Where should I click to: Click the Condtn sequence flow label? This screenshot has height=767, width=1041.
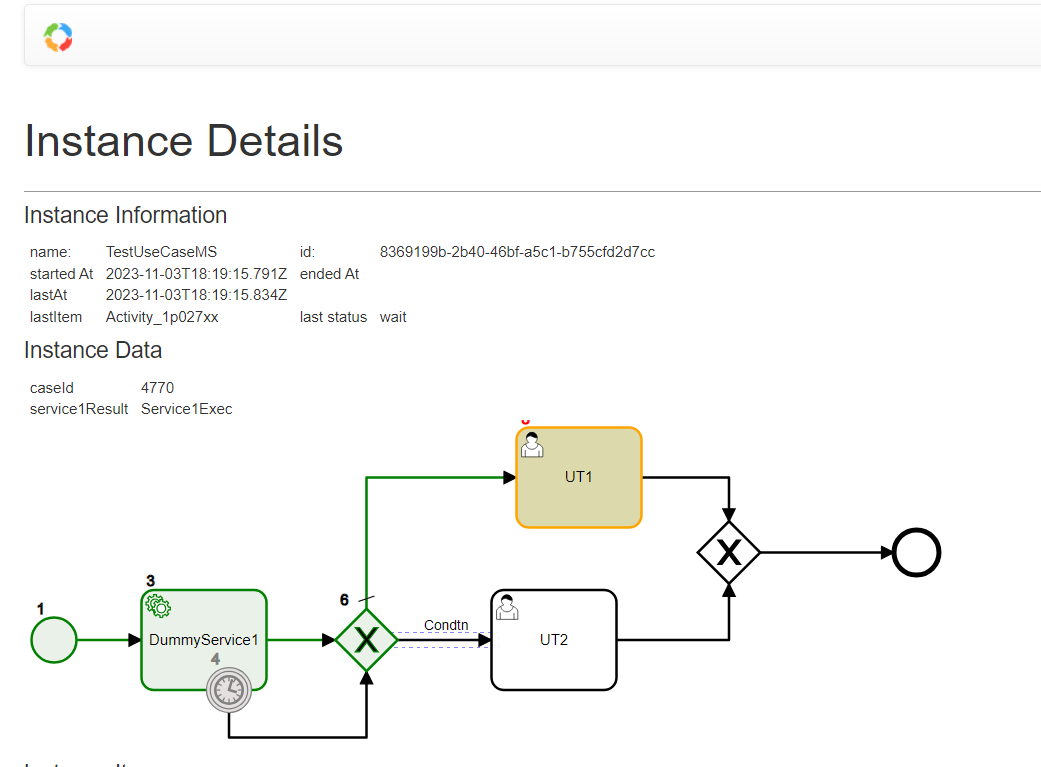(x=444, y=625)
